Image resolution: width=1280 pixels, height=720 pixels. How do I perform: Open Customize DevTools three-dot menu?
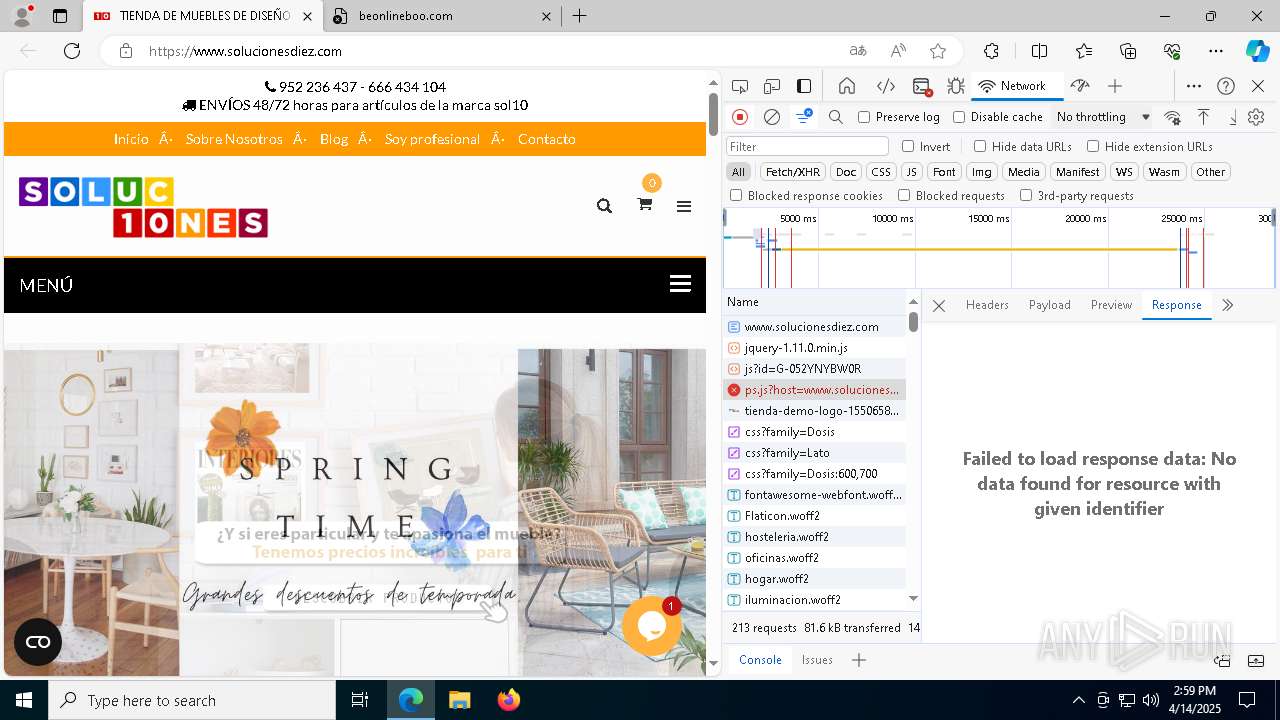click(1194, 86)
